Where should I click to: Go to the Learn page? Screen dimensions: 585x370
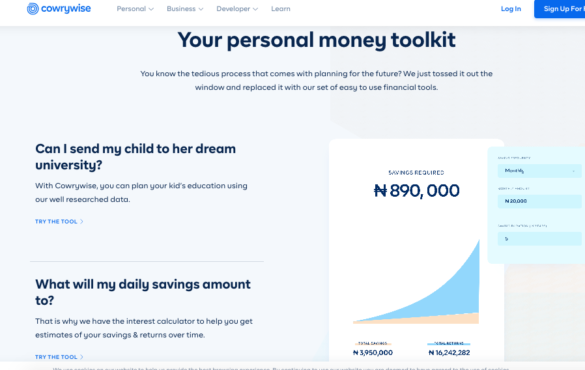[x=281, y=9]
